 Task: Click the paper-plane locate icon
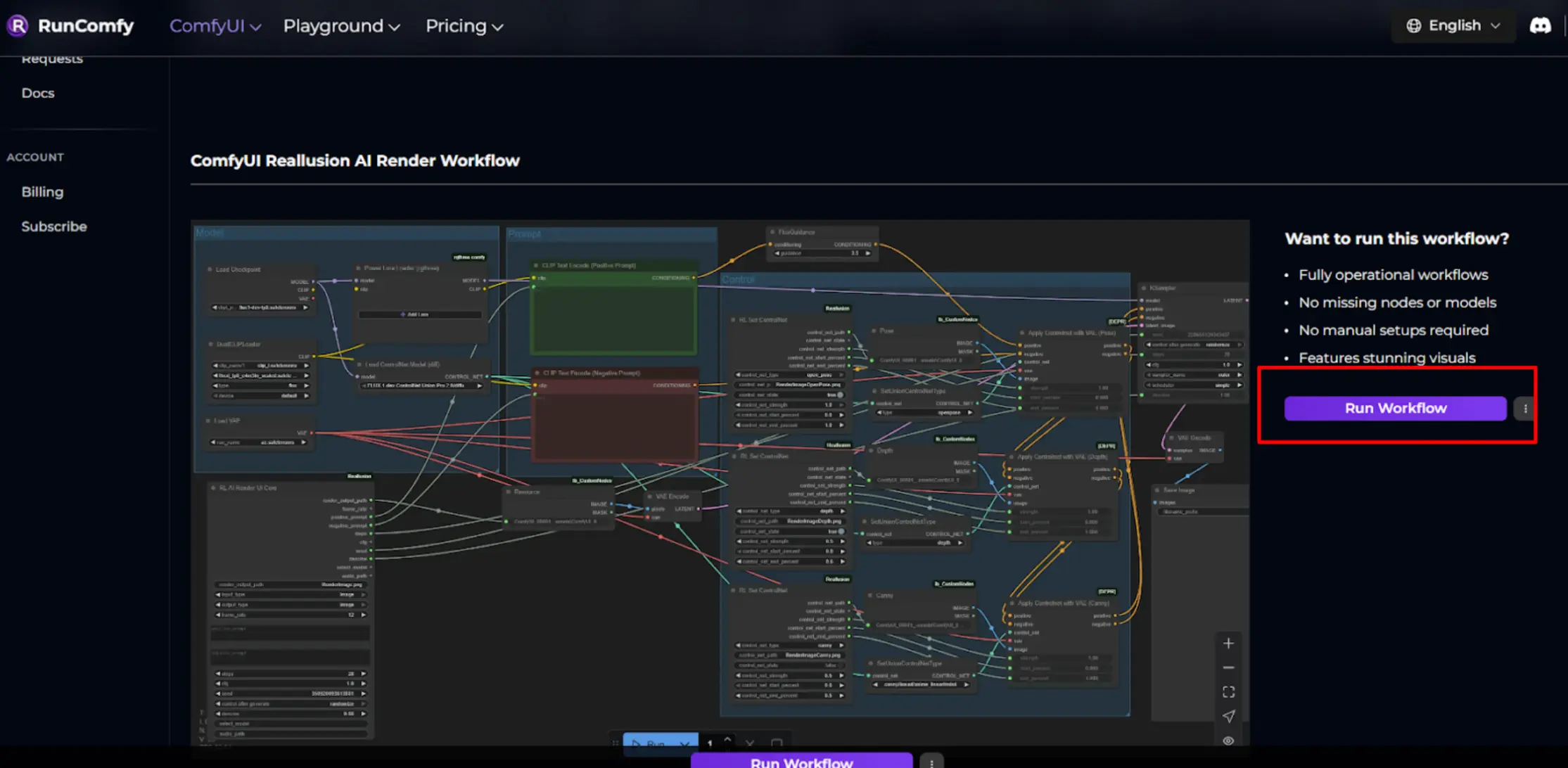pyautogui.click(x=1228, y=717)
